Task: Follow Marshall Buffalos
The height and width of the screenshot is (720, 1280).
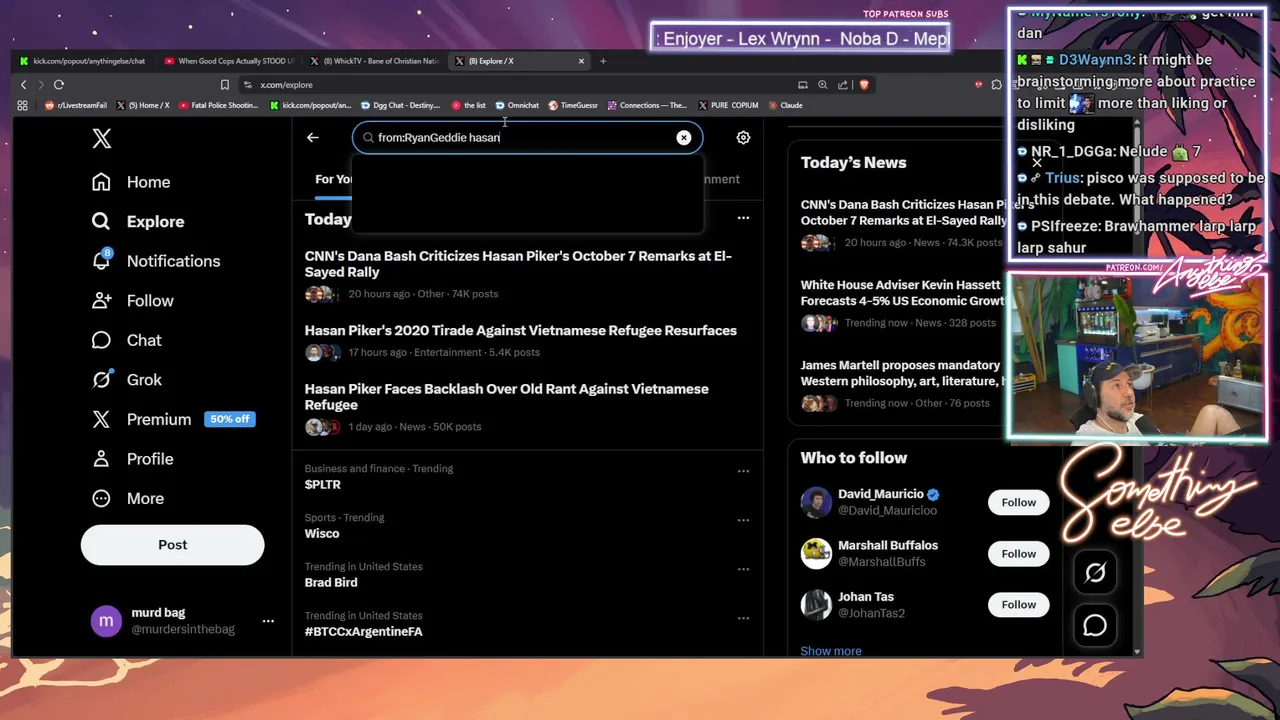Action: click(1018, 553)
